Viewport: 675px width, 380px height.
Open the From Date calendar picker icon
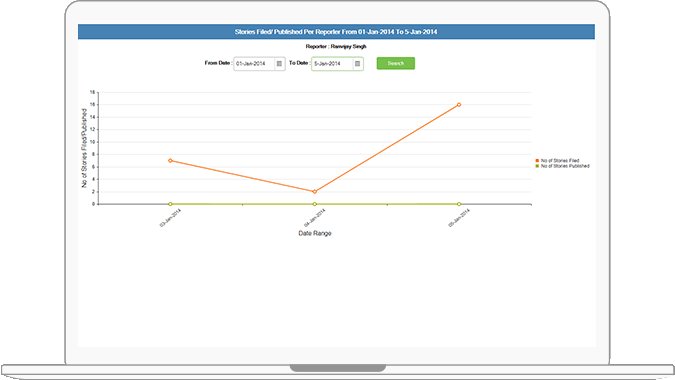pos(279,64)
